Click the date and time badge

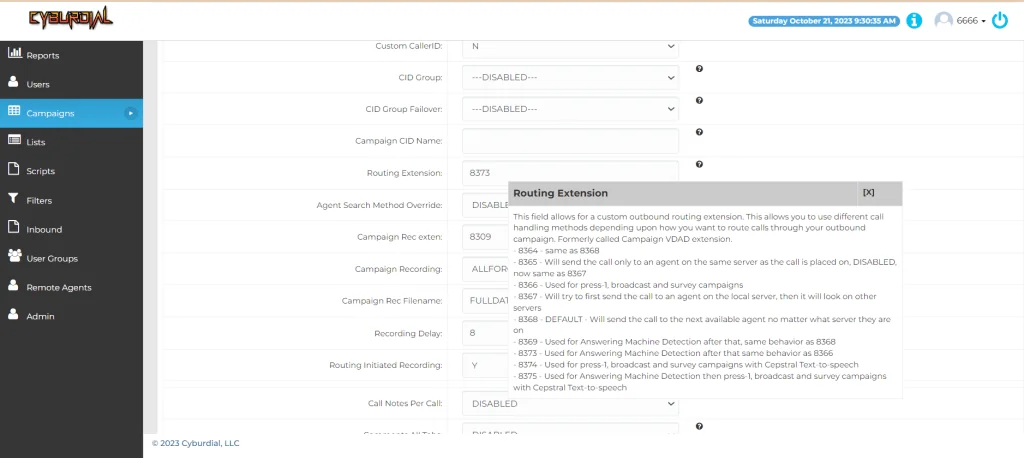tap(824, 21)
